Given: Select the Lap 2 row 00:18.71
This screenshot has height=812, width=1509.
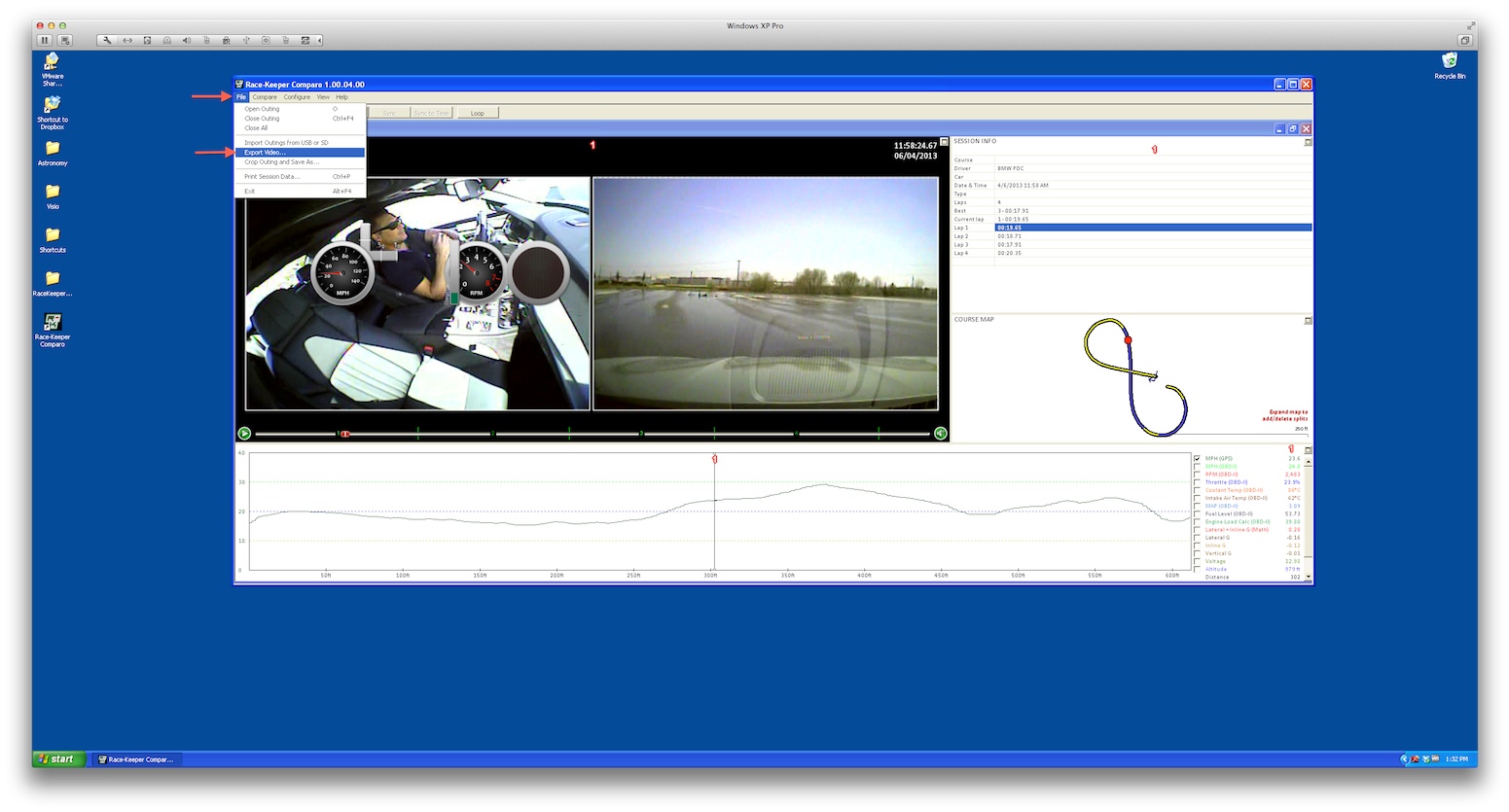Looking at the screenshot, I should [1132, 236].
